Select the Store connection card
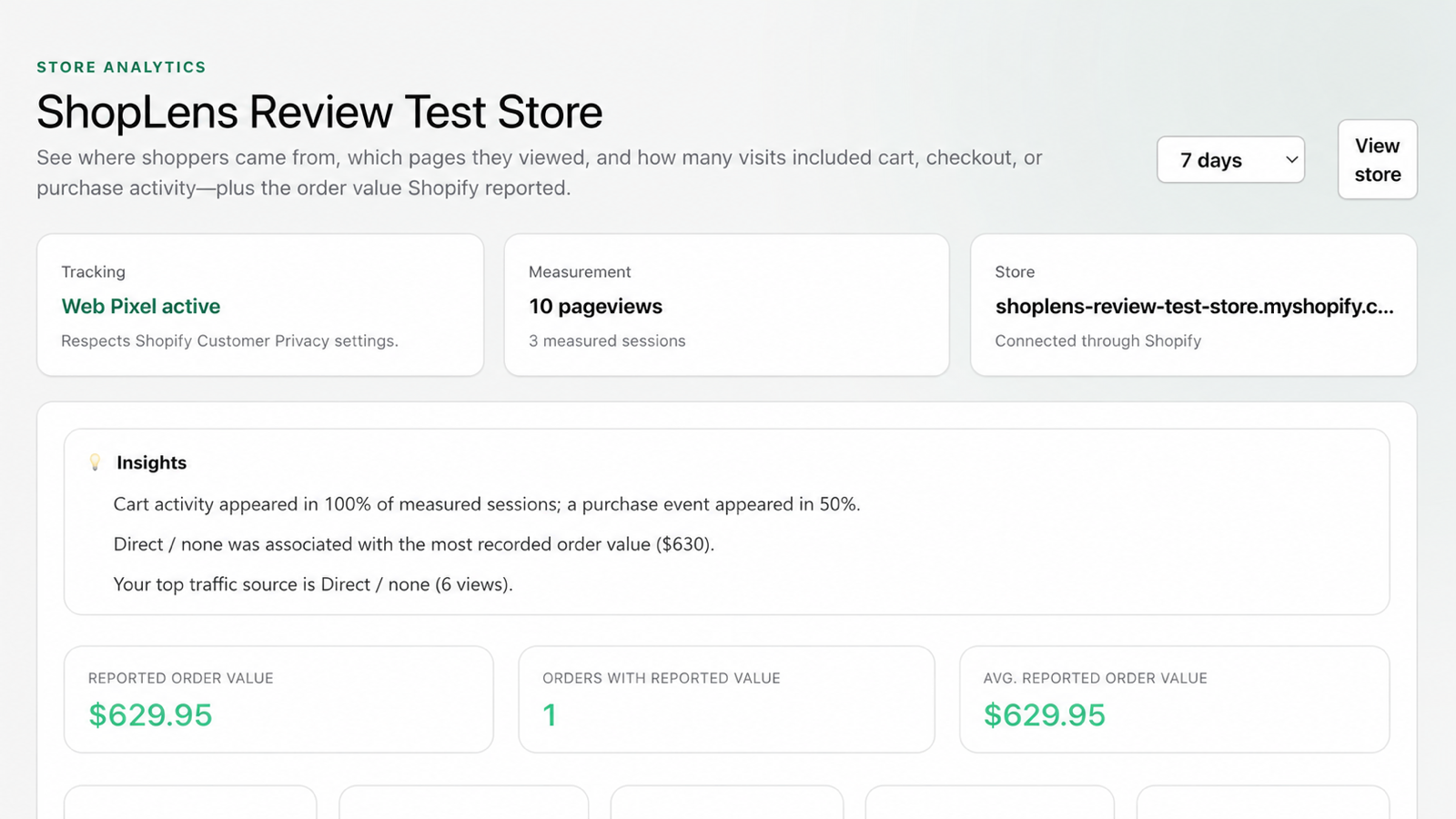The image size is (1456, 819). pyautogui.click(x=1193, y=305)
